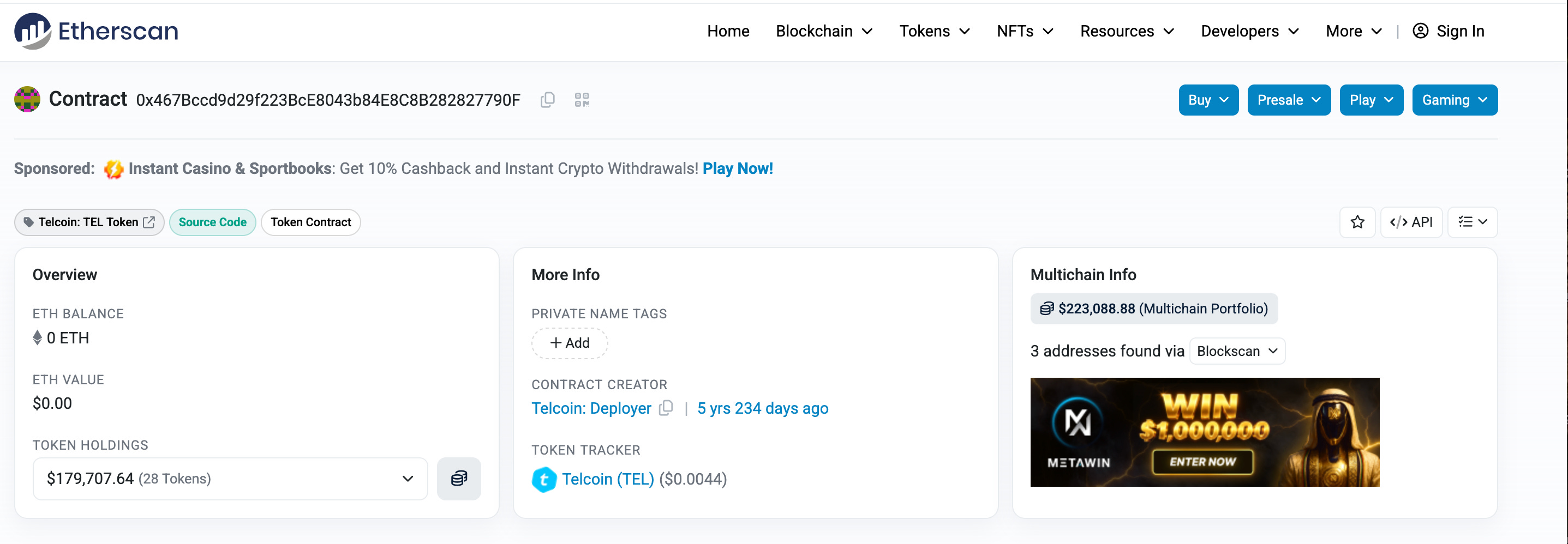Expand the Play dropdown
Viewport: 1568px width, 544px height.
pos(1371,100)
